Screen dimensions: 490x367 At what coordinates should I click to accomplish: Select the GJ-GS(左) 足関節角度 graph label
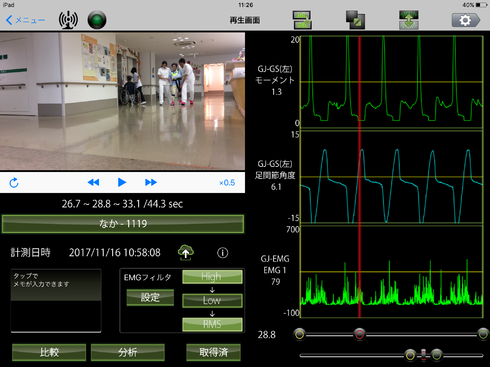(275, 175)
